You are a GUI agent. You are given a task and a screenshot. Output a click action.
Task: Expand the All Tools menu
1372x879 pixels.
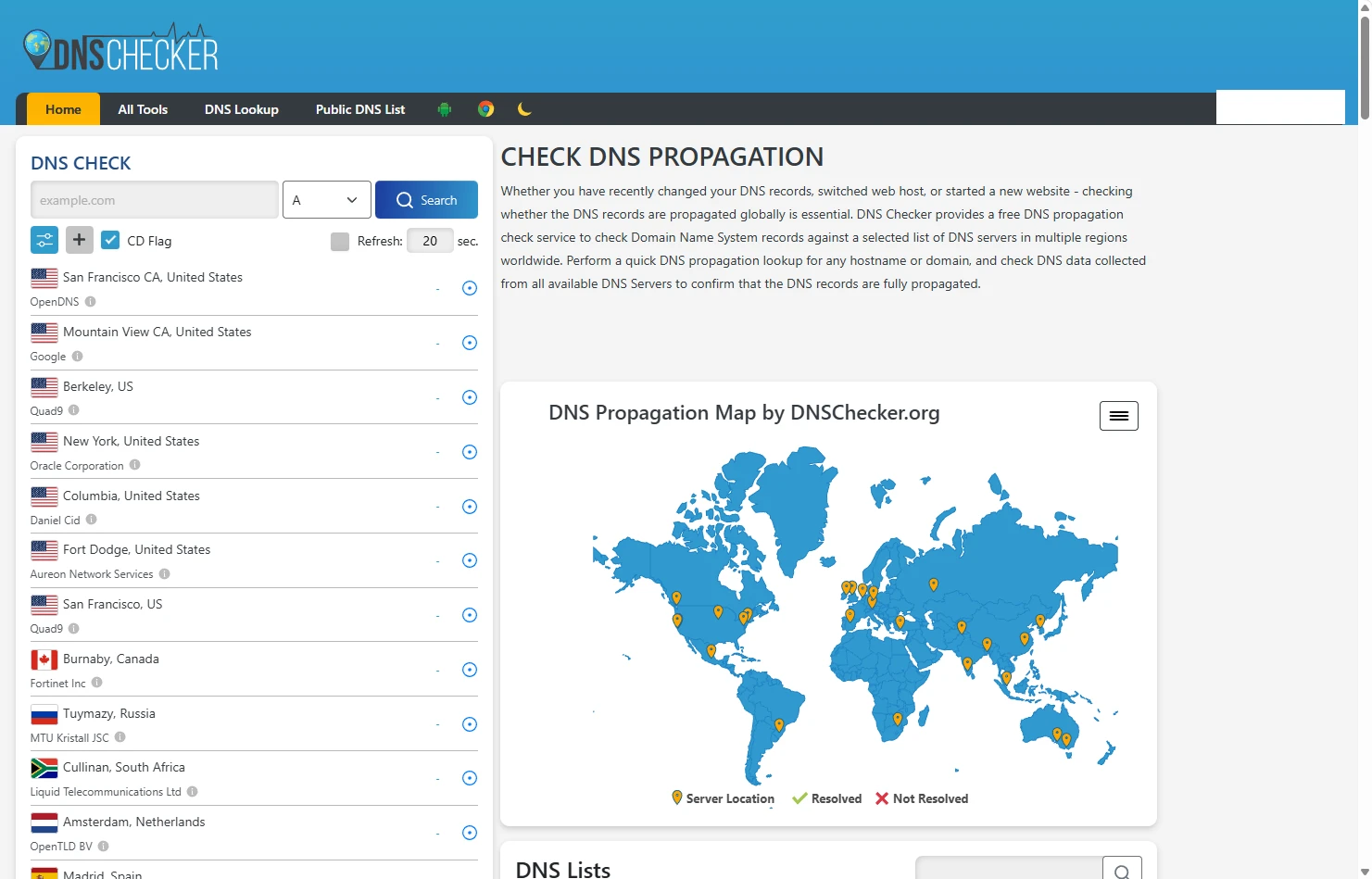pyautogui.click(x=143, y=108)
